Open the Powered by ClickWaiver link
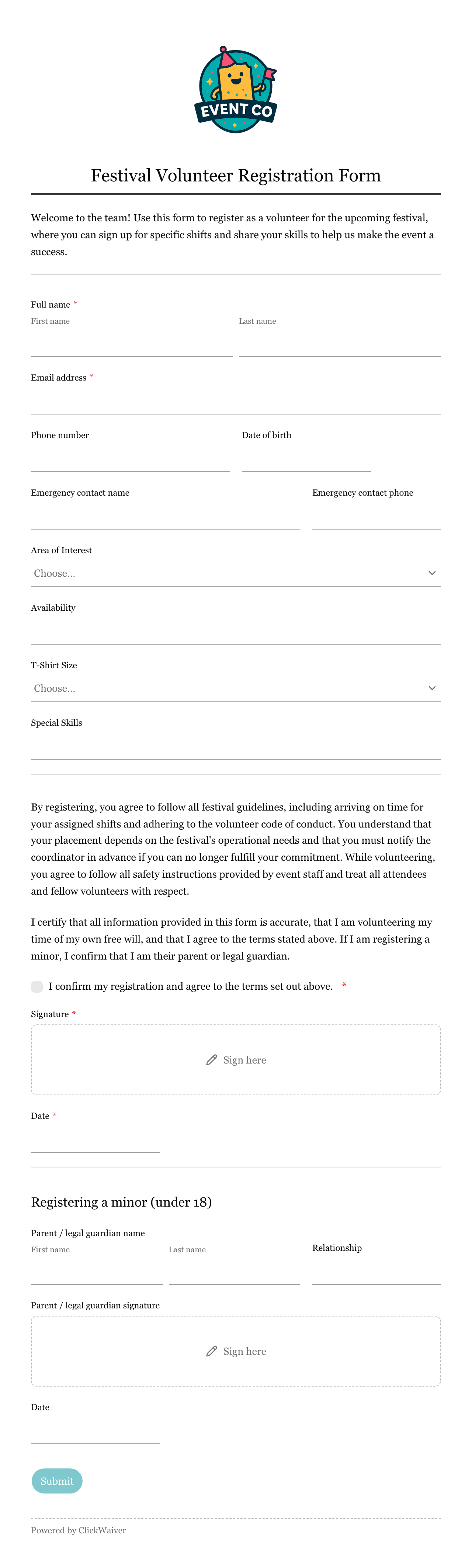This screenshot has height=1568, width=472. 79,1530
